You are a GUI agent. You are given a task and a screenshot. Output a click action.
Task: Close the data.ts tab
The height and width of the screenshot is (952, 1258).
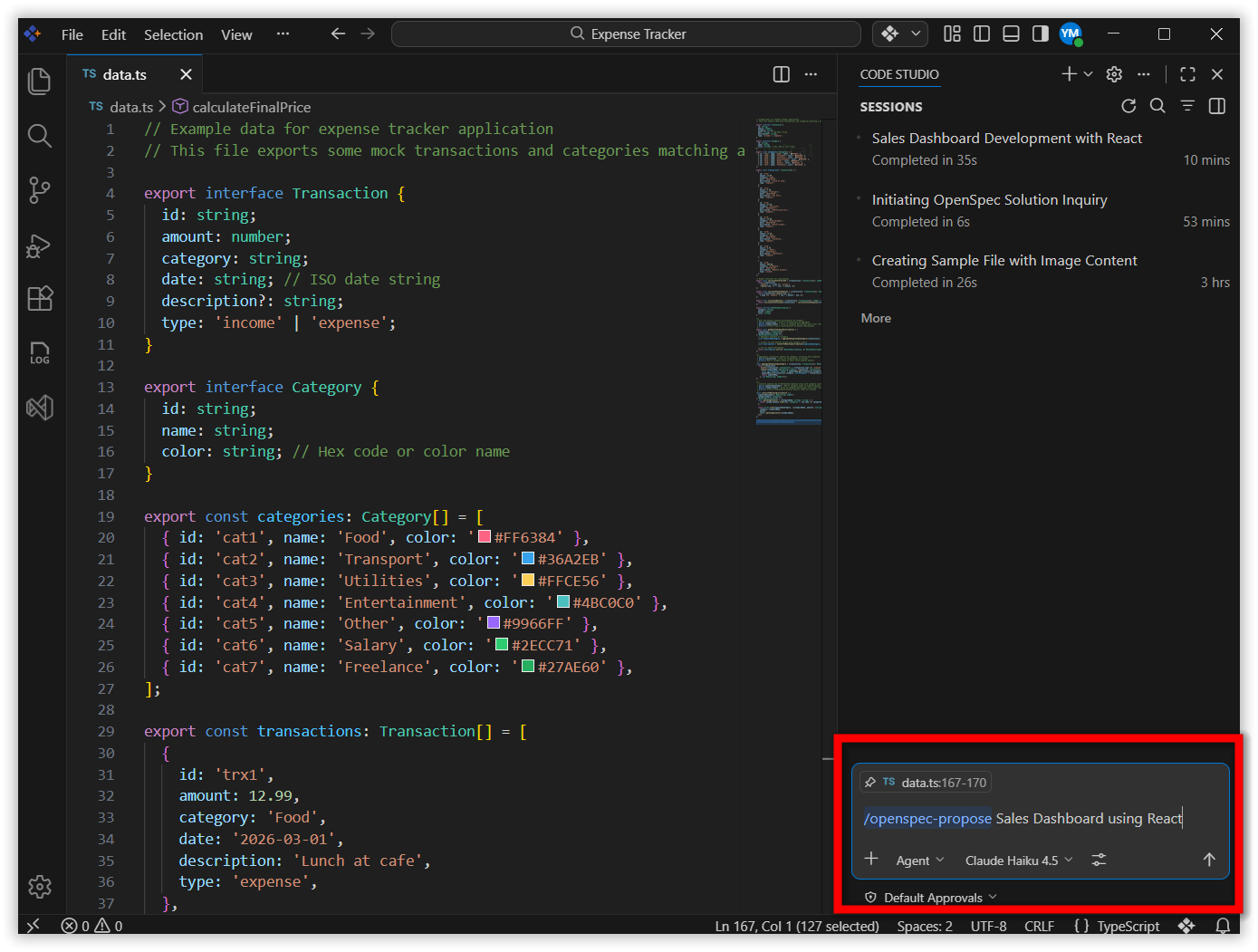(x=186, y=74)
